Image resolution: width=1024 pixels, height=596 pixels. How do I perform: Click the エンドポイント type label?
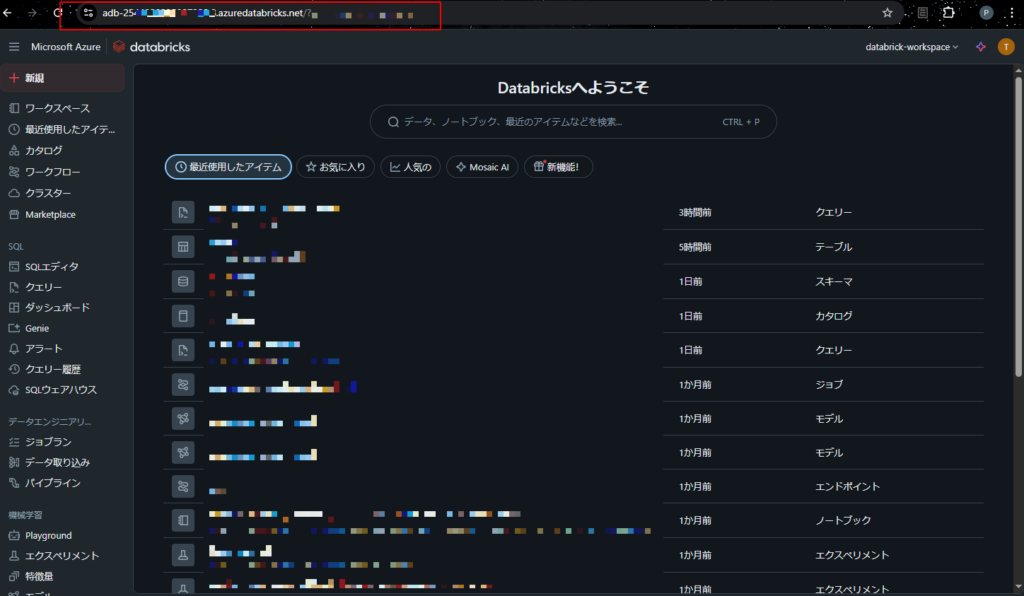click(847, 486)
